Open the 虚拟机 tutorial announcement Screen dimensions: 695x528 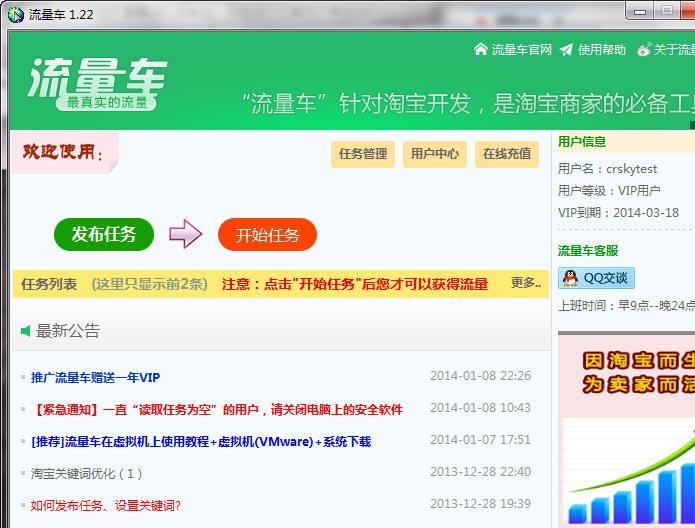[200, 441]
